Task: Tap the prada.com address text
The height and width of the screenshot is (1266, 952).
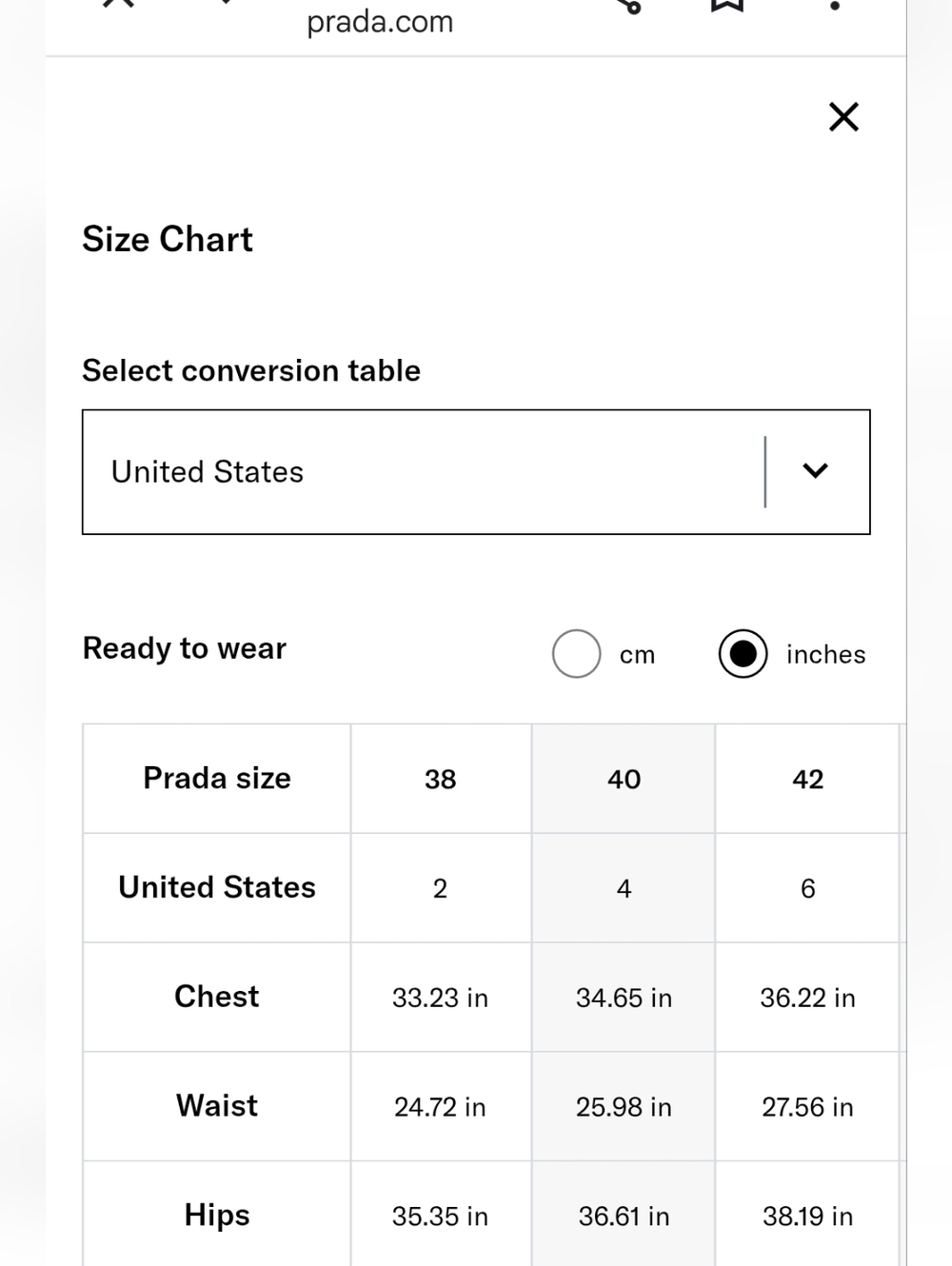Action: pyautogui.click(x=380, y=21)
